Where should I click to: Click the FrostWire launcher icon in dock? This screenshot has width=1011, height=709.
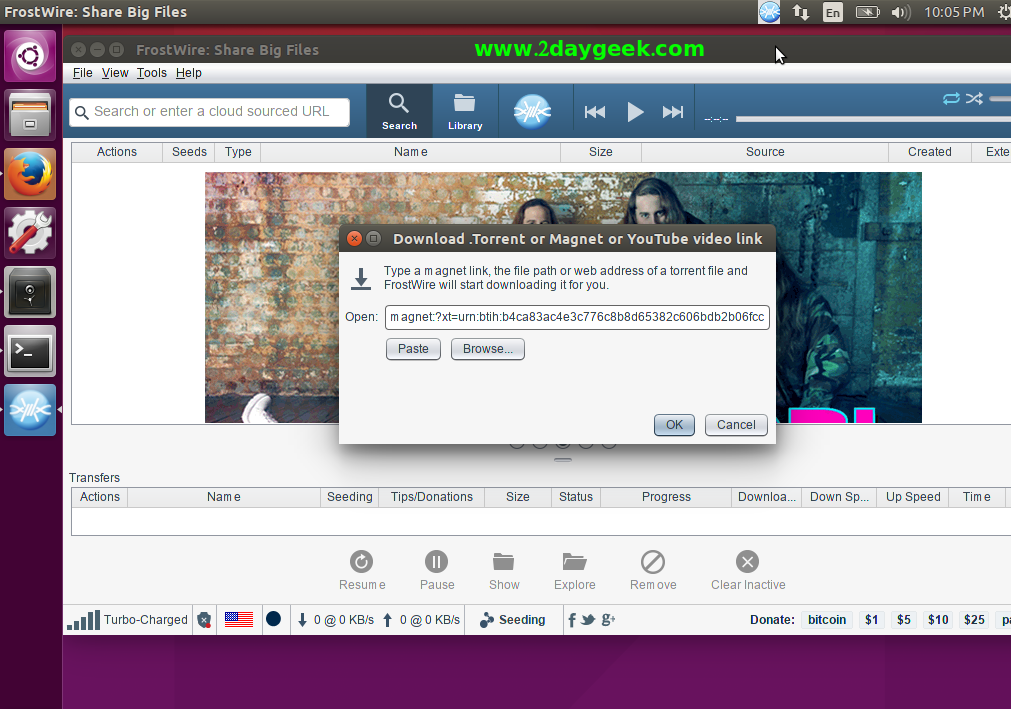[30, 410]
